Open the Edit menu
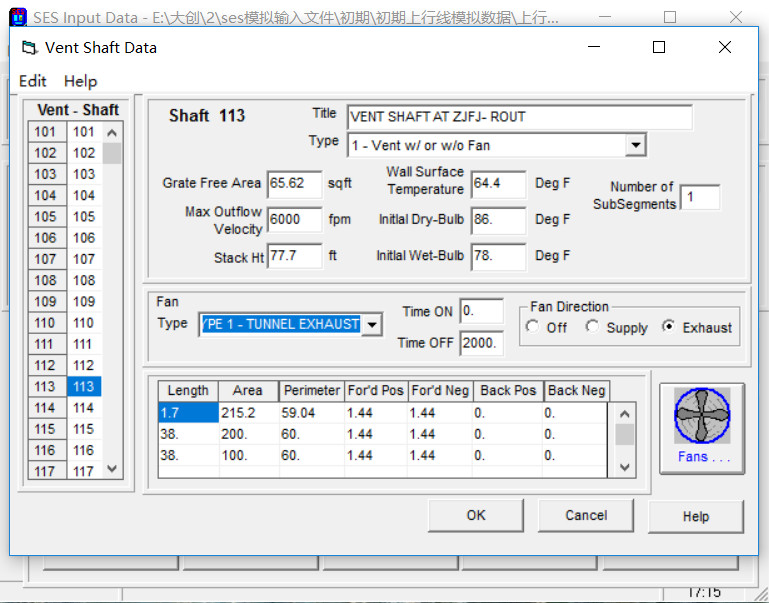This screenshot has width=769, height=603. click(x=33, y=81)
